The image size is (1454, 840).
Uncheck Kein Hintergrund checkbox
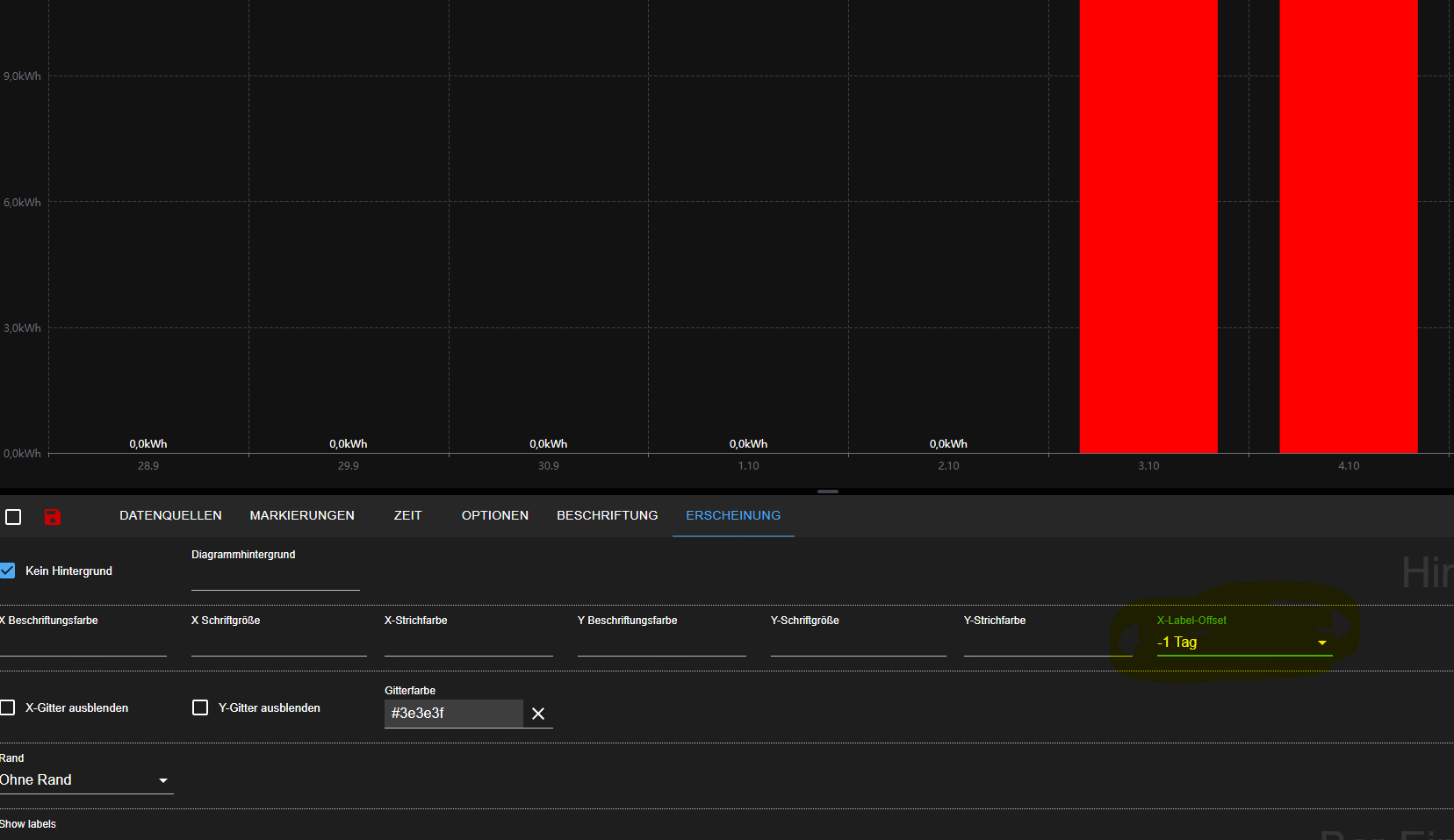pos(8,571)
